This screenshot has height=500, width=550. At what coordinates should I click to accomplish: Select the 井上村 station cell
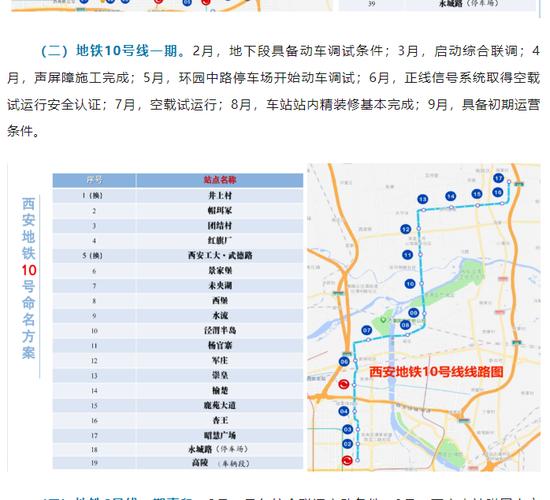[x=220, y=195]
